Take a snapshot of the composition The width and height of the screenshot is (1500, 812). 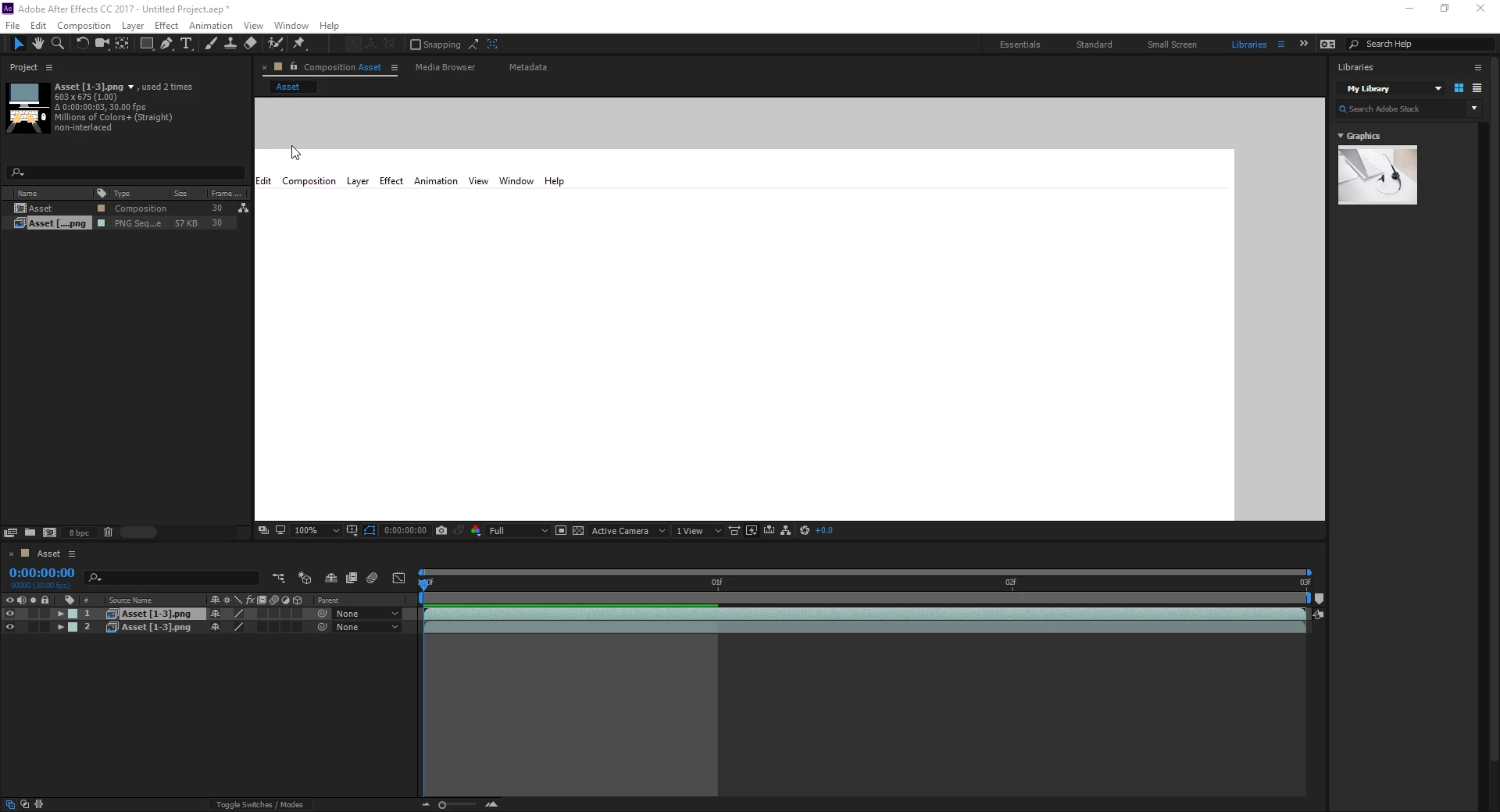pyautogui.click(x=441, y=531)
